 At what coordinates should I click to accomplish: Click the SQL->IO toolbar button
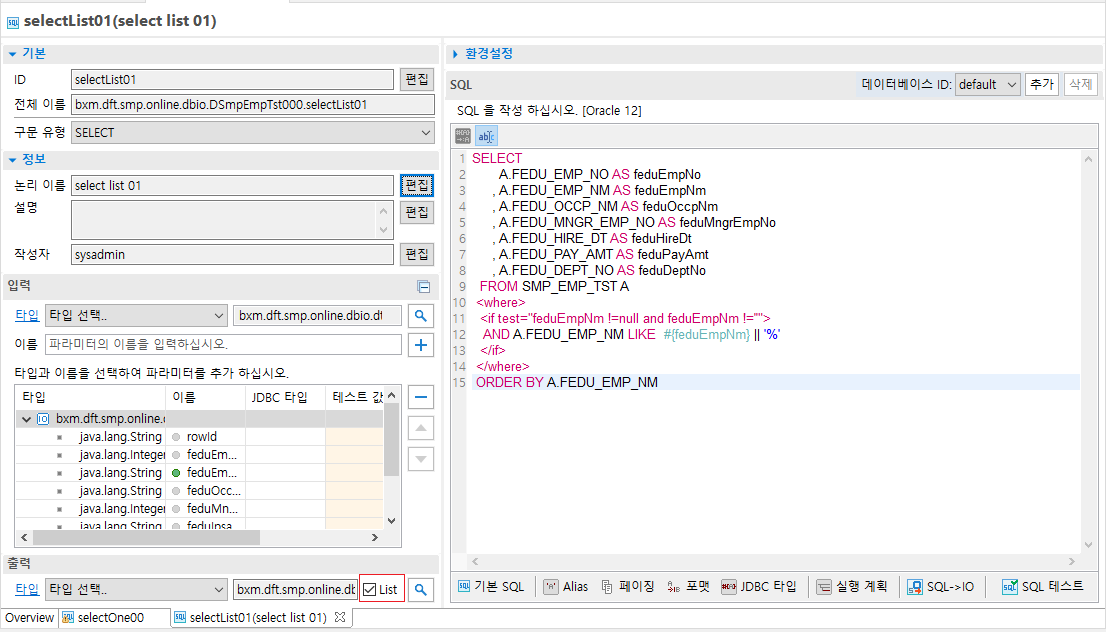click(940, 587)
